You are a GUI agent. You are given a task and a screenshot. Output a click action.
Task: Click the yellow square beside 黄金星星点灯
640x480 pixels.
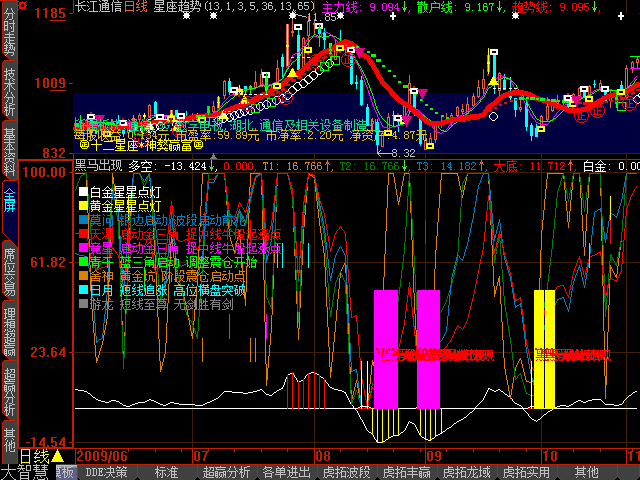pos(83,206)
